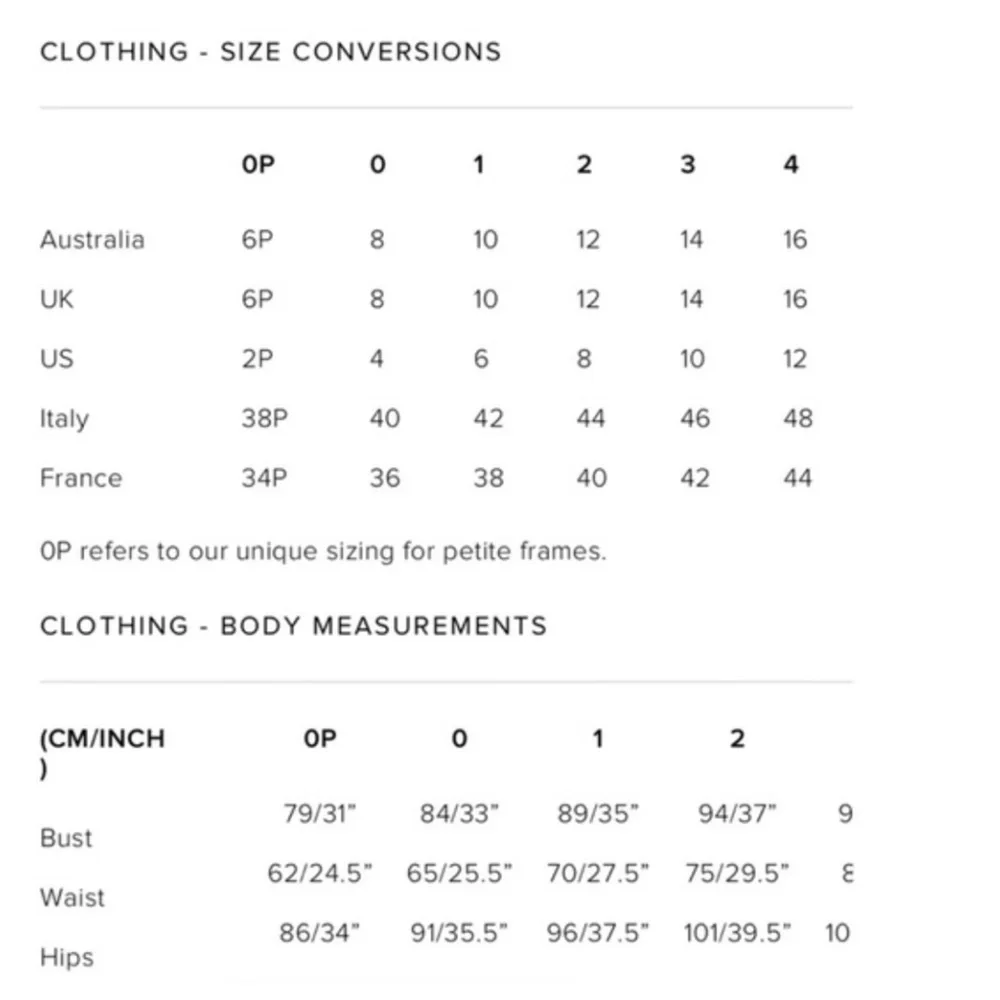The width and height of the screenshot is (1000, 1000).
Task: Click the US row label
Action: pyautogui.click(x=57, y=358)
